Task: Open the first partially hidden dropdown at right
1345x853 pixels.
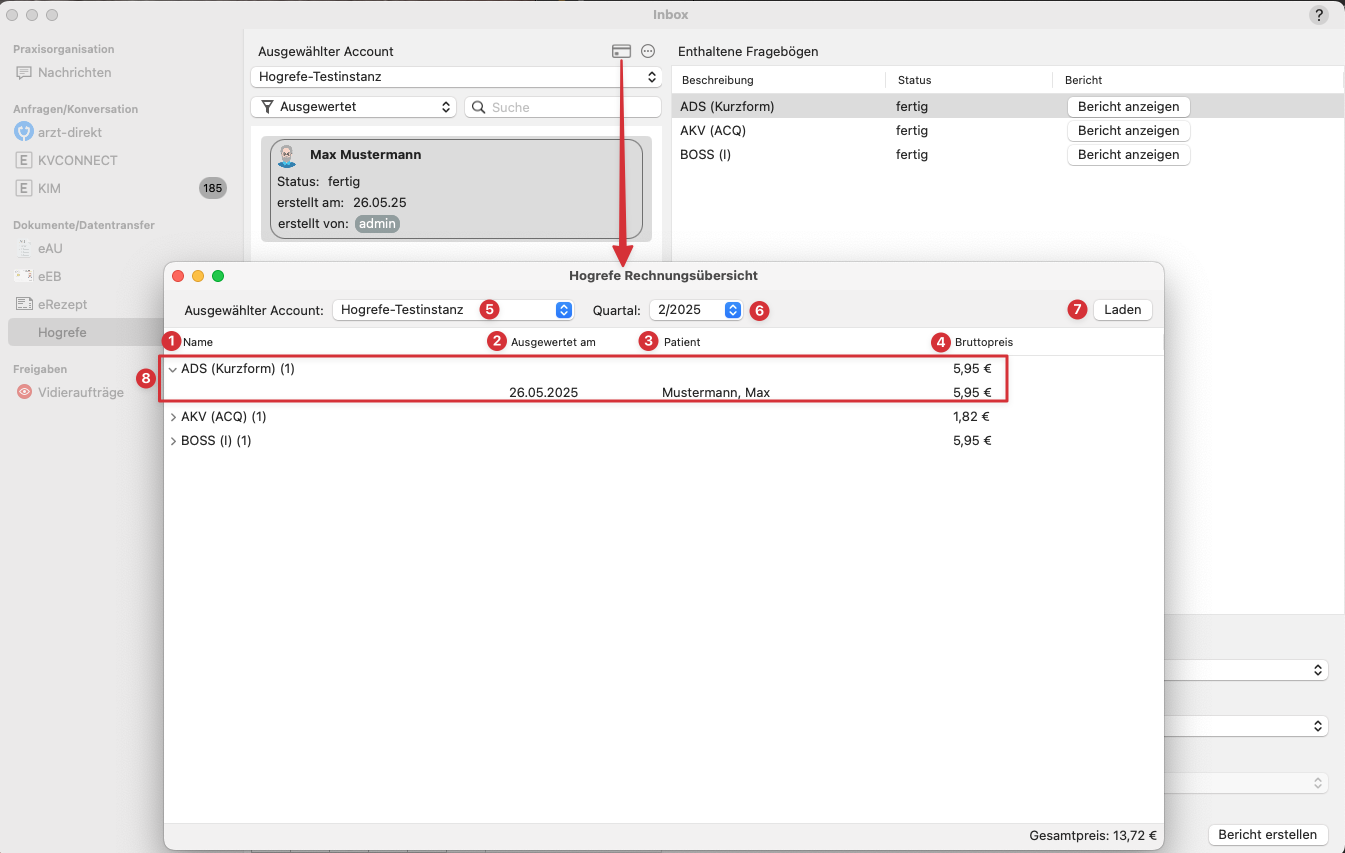Action: tap(1247, 670)
